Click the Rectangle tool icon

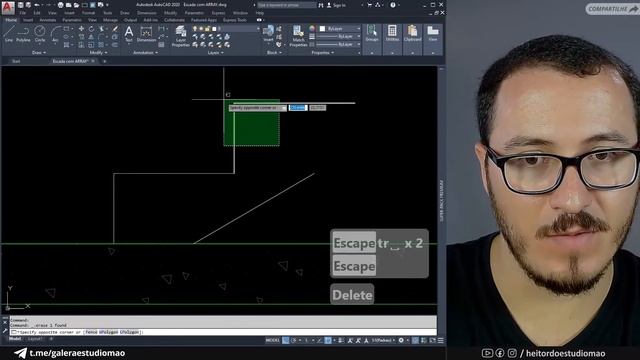pos(66,29)
